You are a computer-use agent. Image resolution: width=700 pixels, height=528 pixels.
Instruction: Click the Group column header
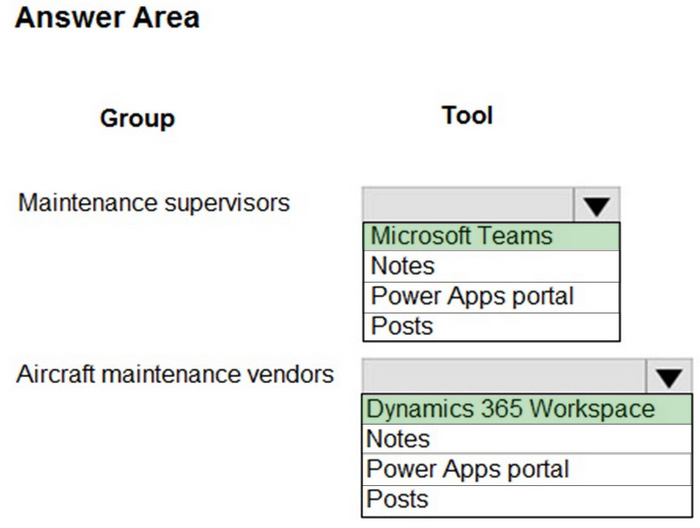[138, 119]
